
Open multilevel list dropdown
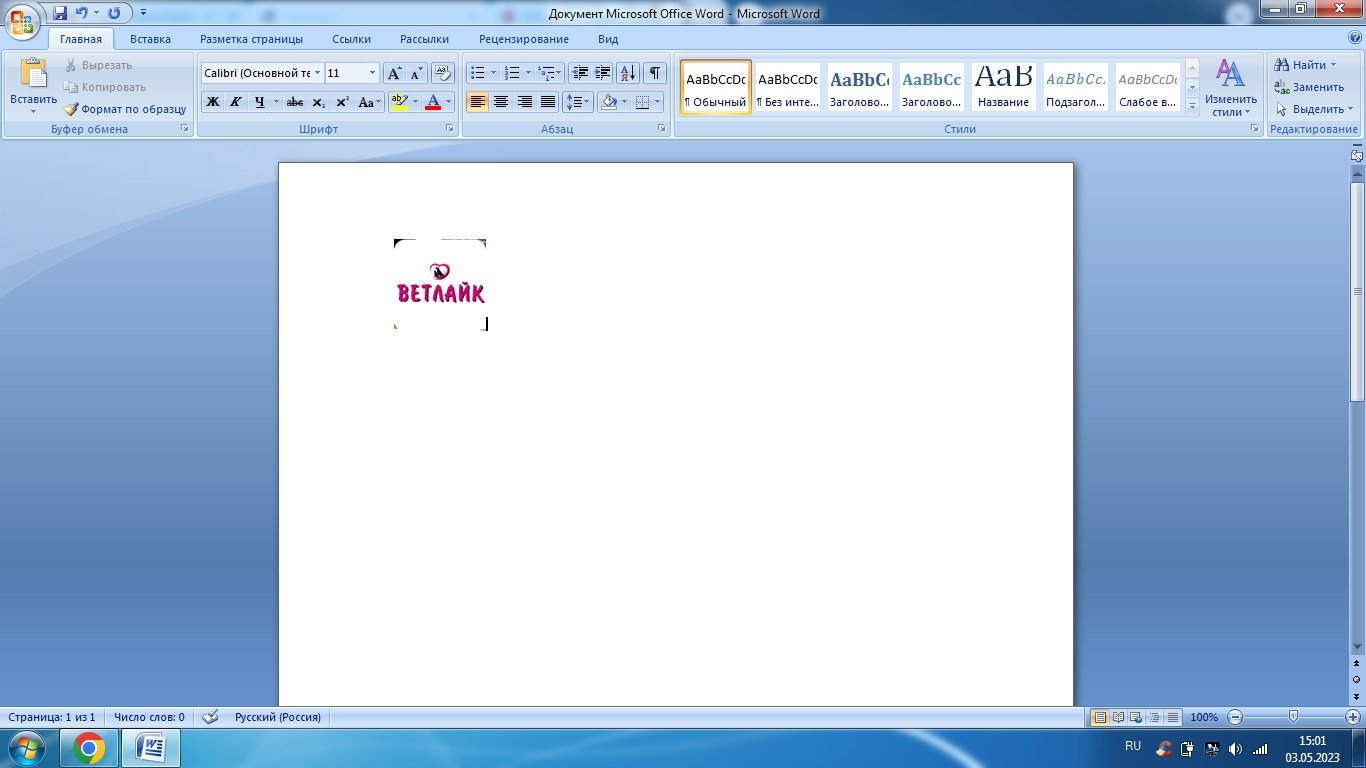[560, 73]
